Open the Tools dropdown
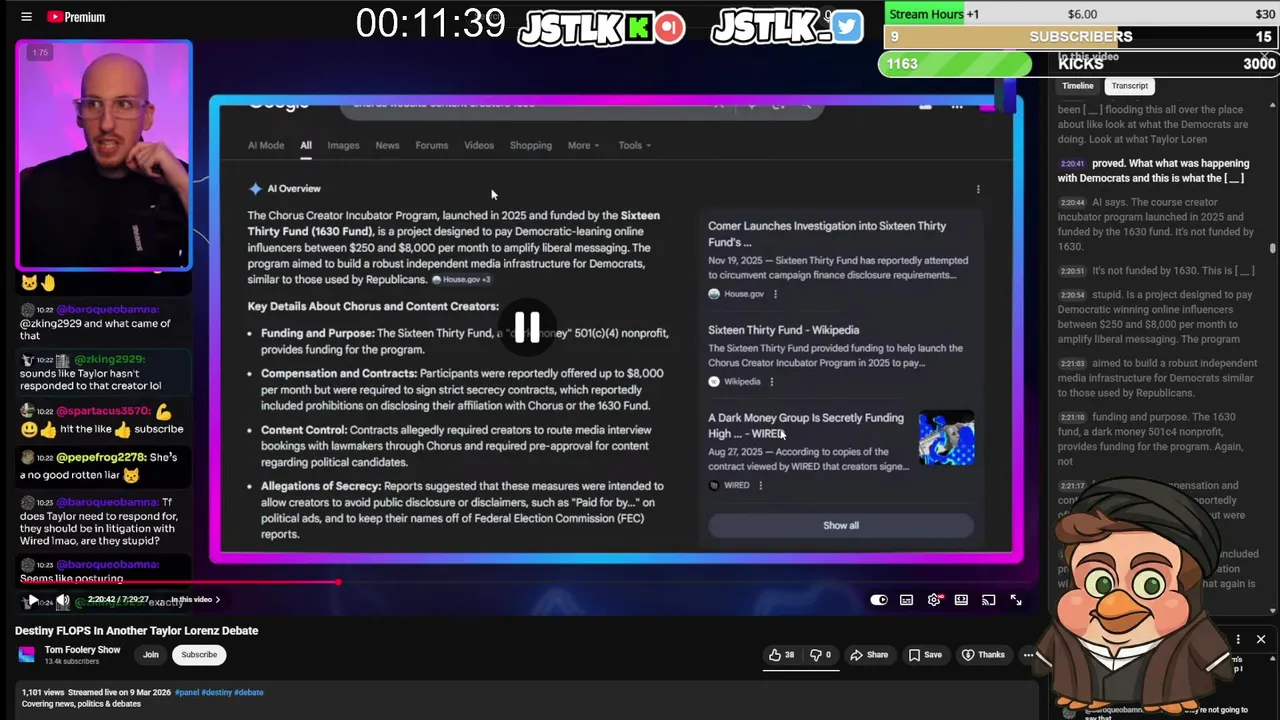The width and height of the screenshot is (1280, 720). [x=635, y=145]
